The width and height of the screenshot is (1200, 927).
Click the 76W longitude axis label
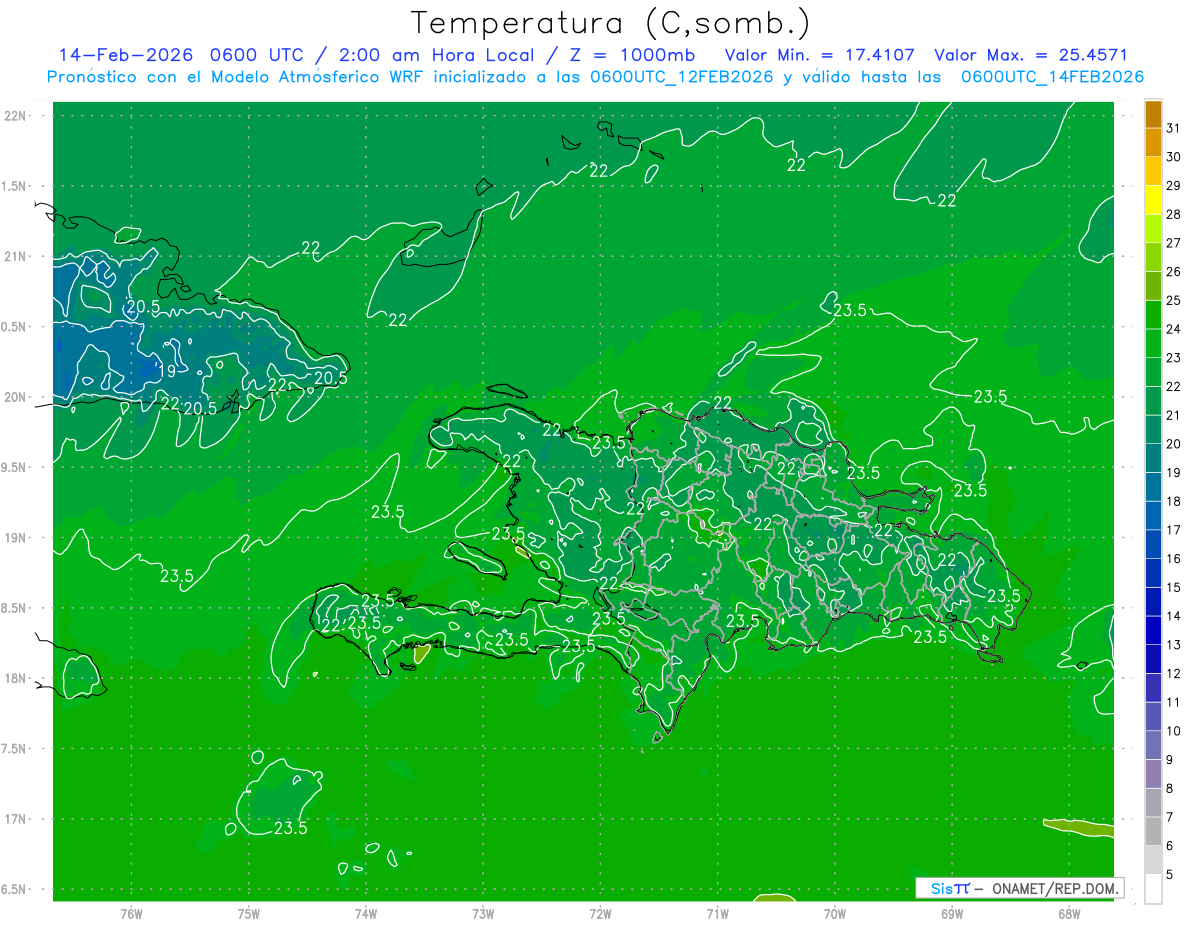click(x=131, y=913)
